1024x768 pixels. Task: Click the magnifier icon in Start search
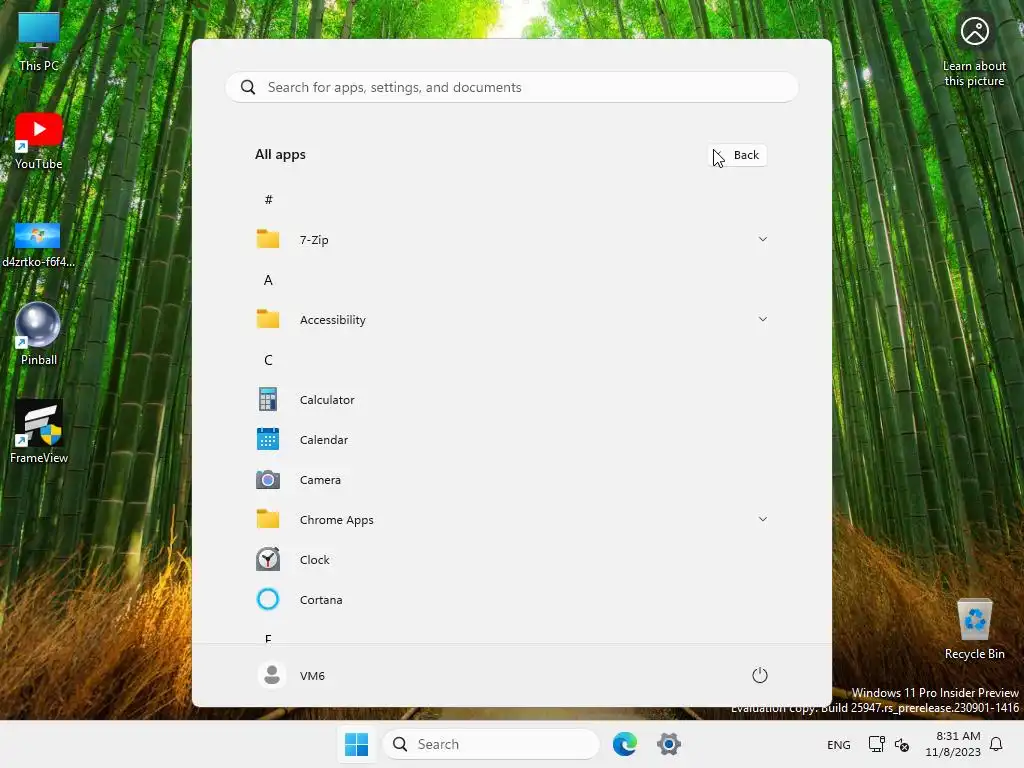pos(248,88)
